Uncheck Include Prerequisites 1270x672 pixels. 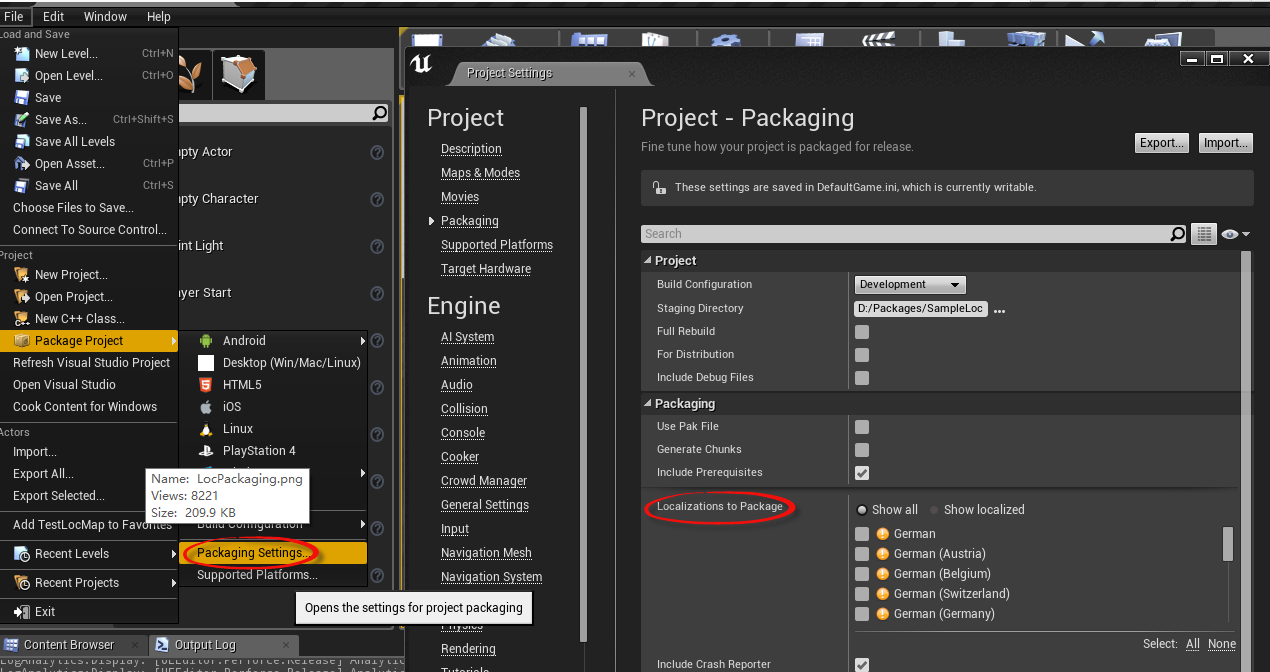tap(862, 473)
